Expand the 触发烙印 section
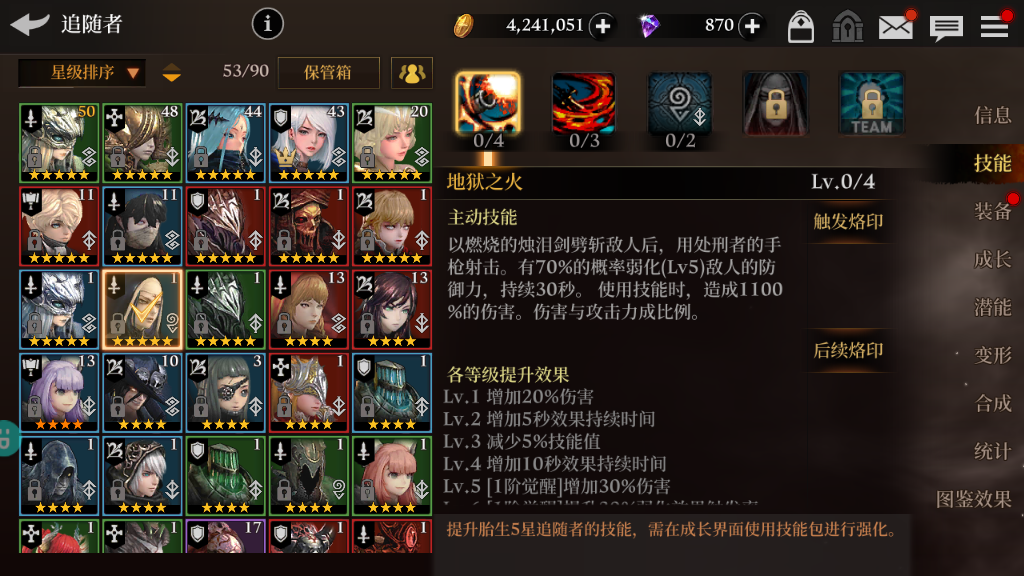The image size is (1024, 576). 848,222
